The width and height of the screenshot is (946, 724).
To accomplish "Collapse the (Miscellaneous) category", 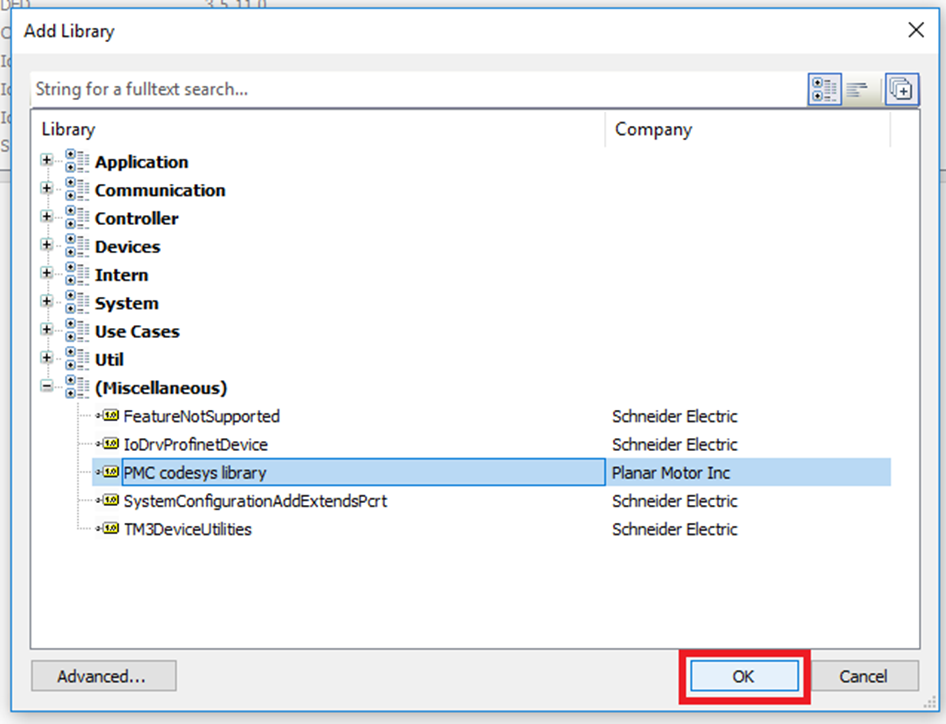I will click(47, 387).
